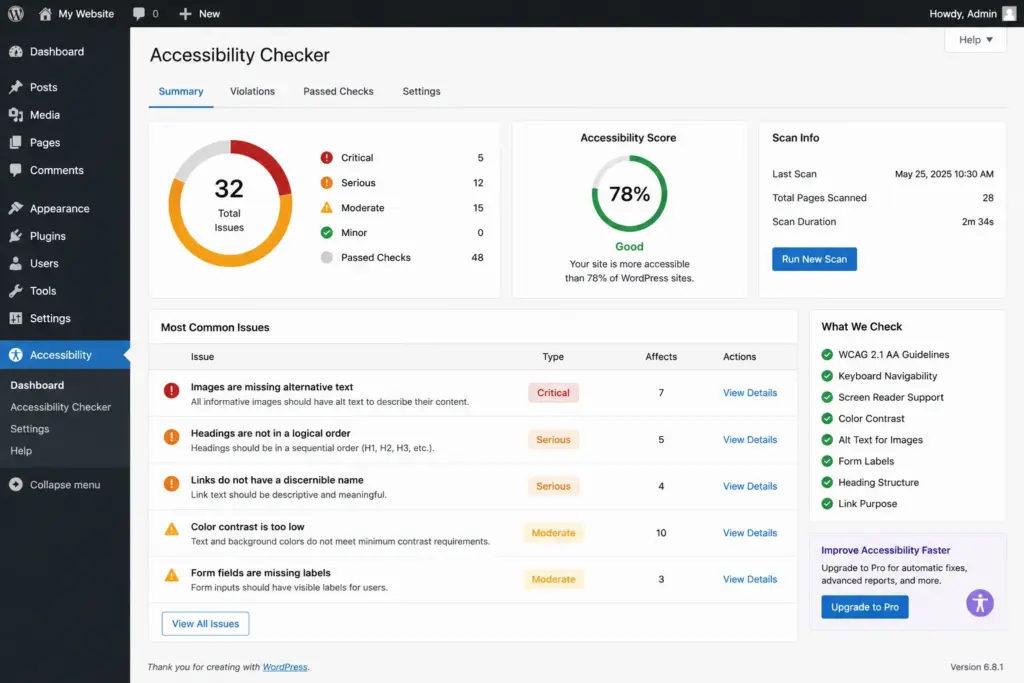Switch to the Violations tab
1024x683 pixels.
(252, 91)
